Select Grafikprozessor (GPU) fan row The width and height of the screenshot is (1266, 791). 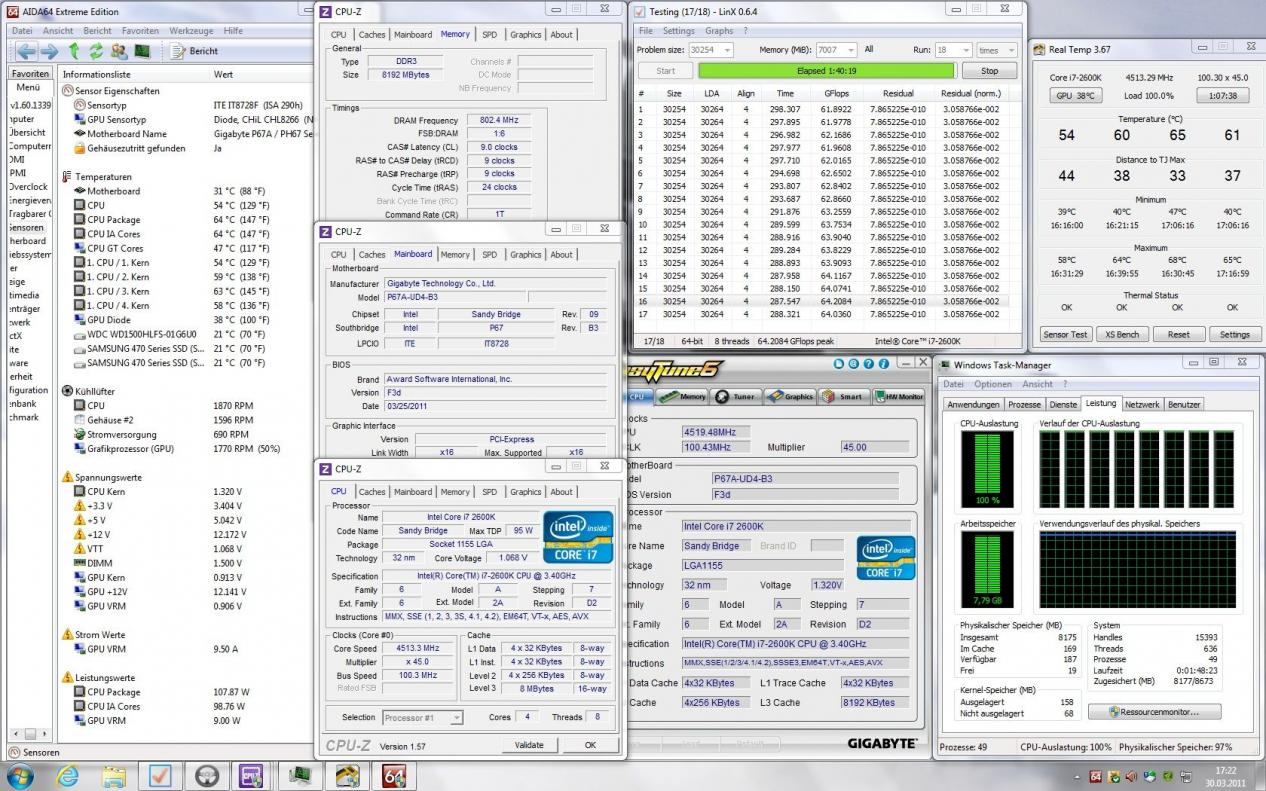(x=190, y=449)
